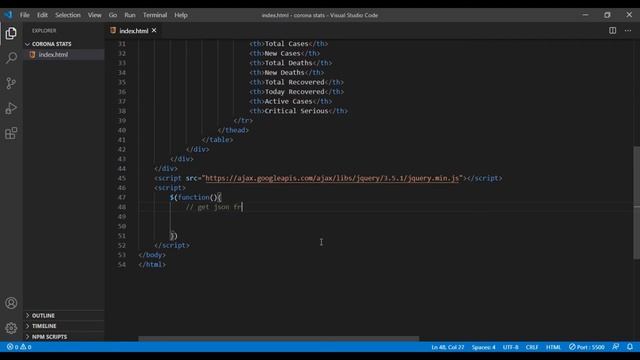Click the '$(function(){' code on line 47
The image size is (640, 360).
196,198
